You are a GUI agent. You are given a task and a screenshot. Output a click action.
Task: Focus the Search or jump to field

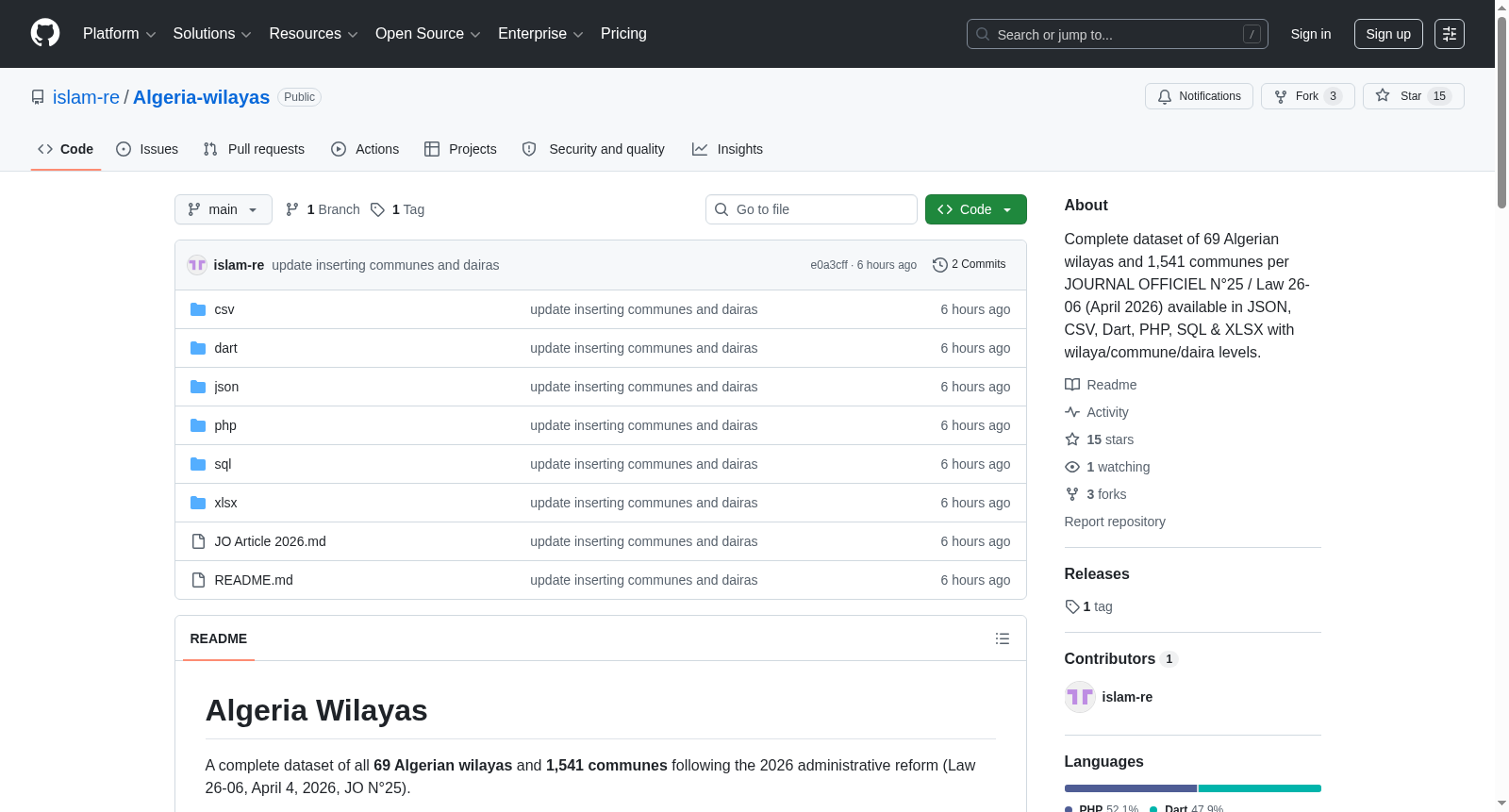[x=1118, y=34]
